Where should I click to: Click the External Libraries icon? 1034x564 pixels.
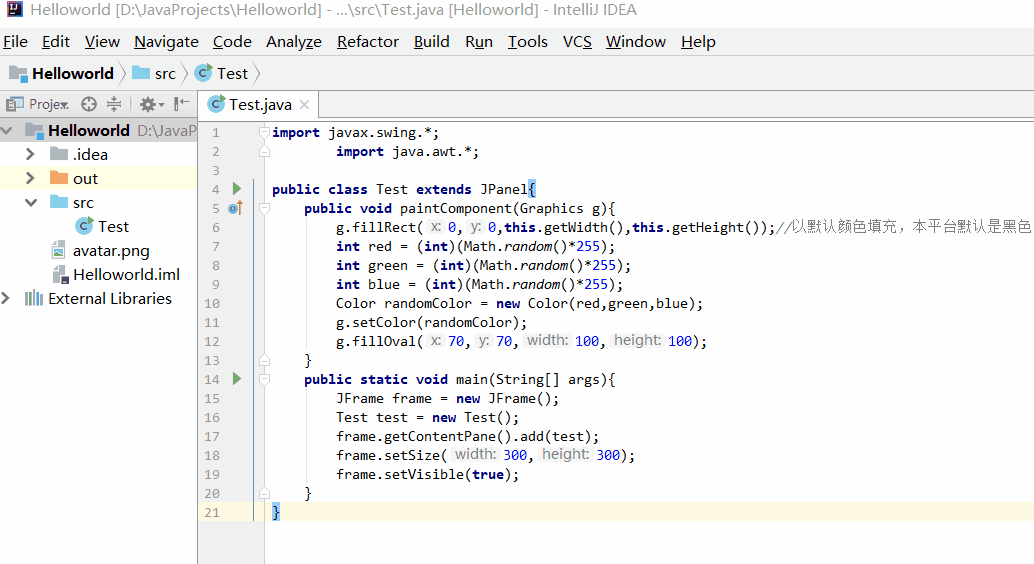click(34, 299)
